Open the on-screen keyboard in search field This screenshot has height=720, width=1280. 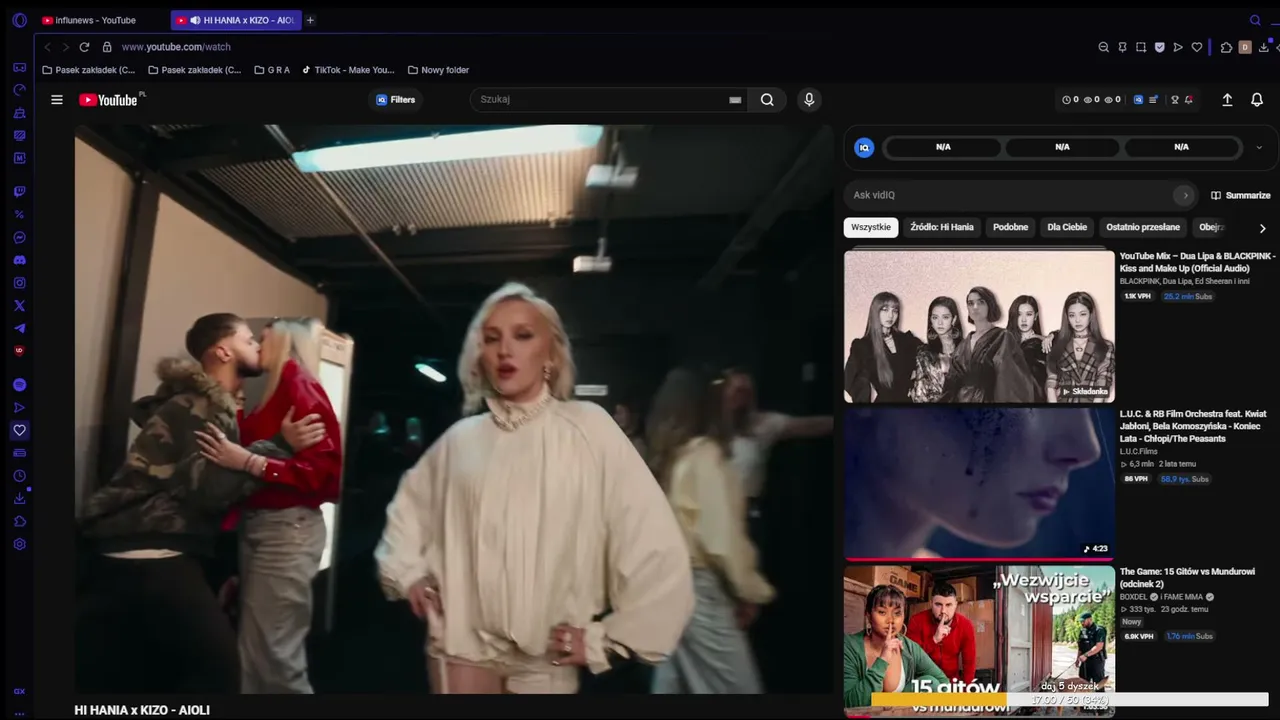[735, 100]
